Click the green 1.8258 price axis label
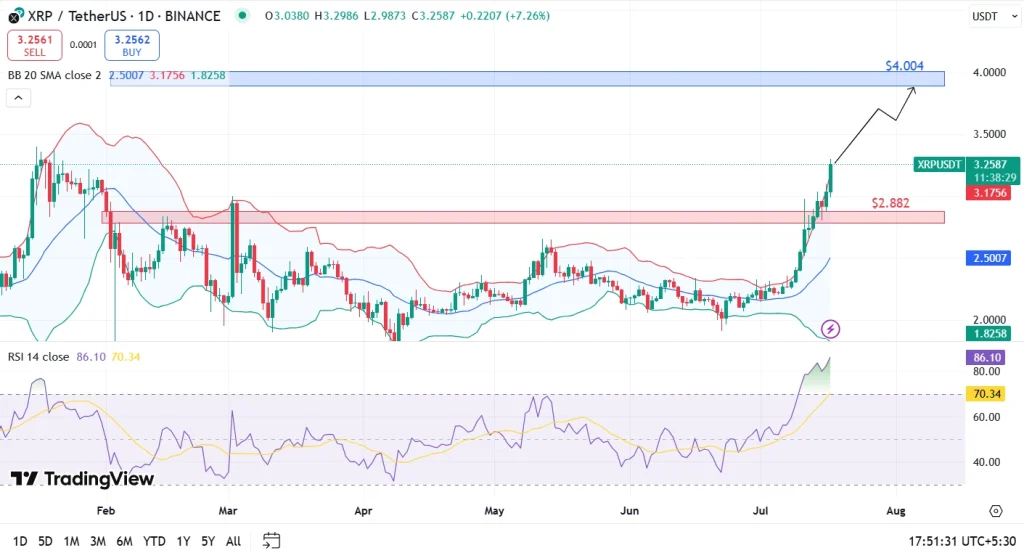This screenshot has height=553, width=1024. point(989,334)
